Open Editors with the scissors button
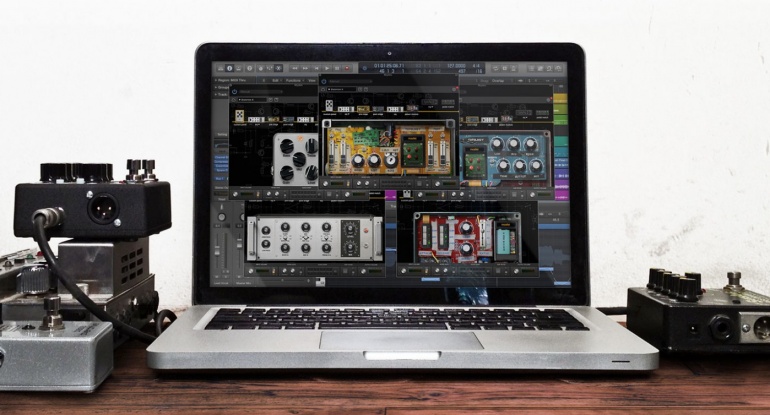This screenshot has height=415, width=770. point(278,68)
